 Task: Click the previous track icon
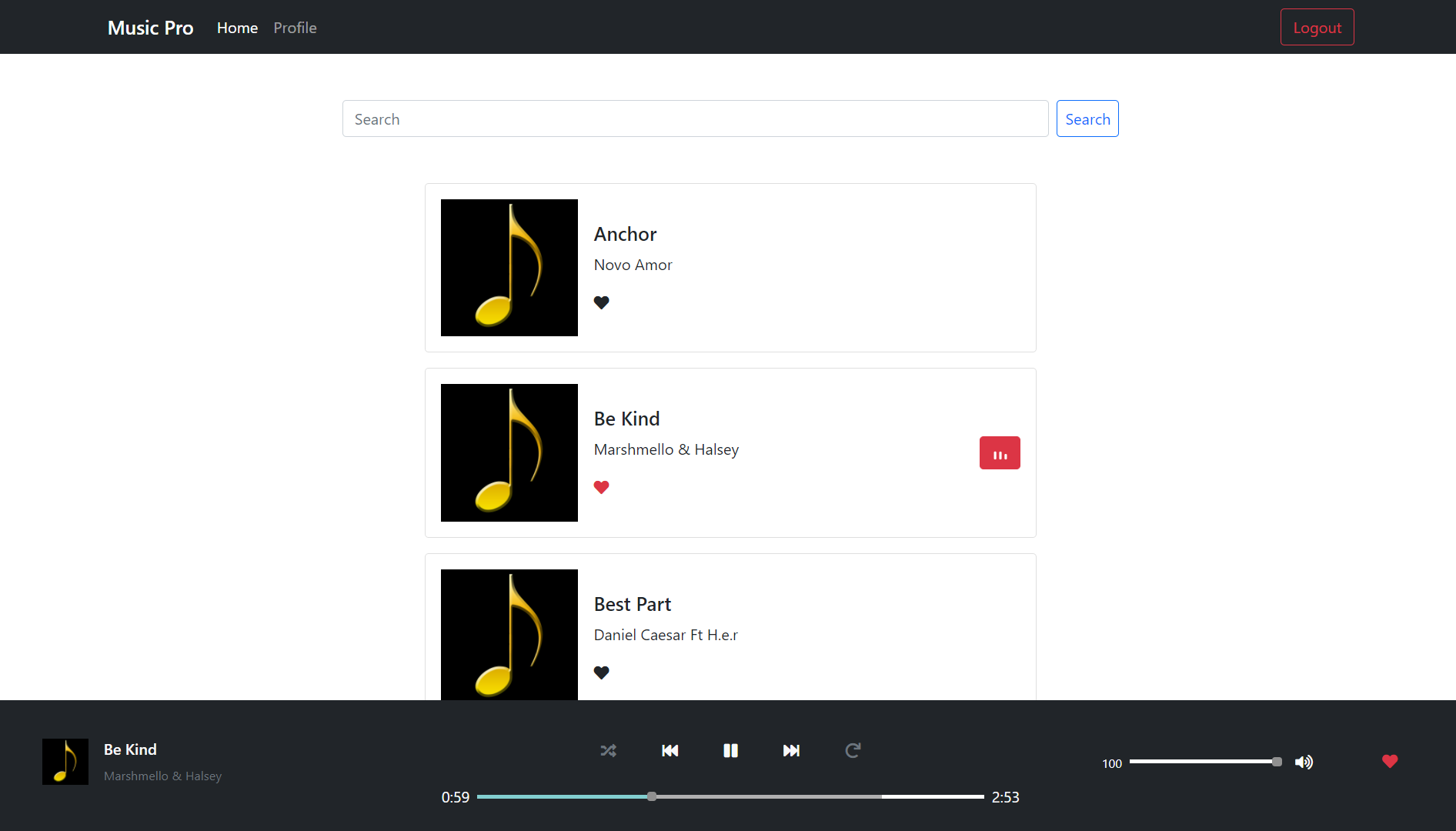(x=670, y=750)
